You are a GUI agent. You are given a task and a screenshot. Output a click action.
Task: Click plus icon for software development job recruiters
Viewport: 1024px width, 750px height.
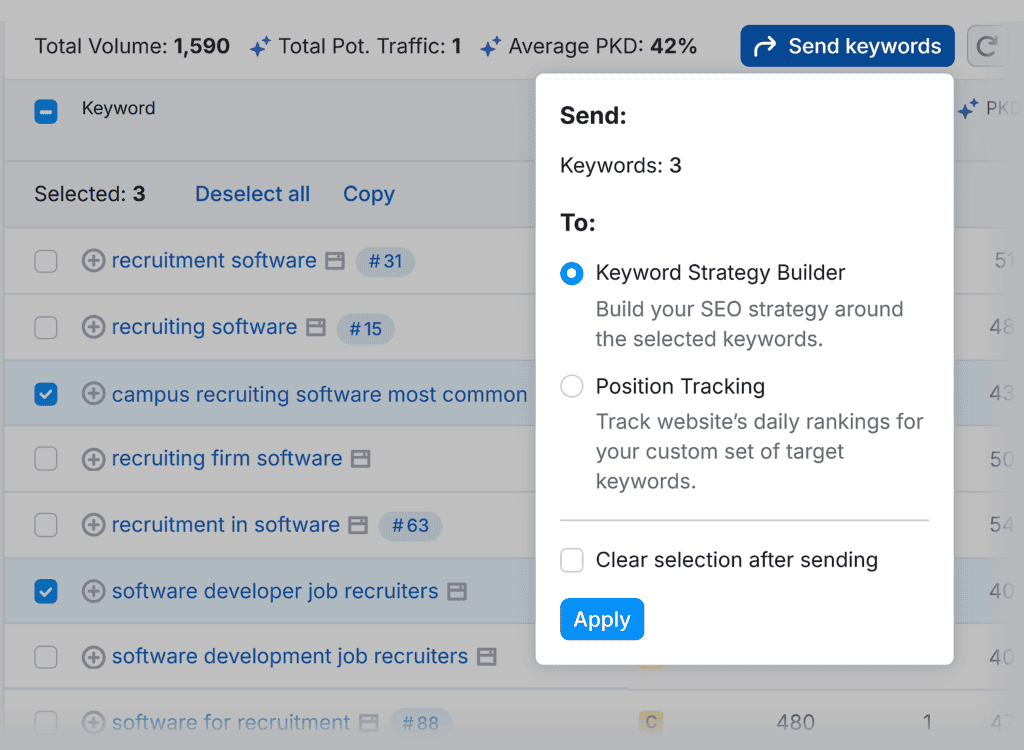point(93,657)
